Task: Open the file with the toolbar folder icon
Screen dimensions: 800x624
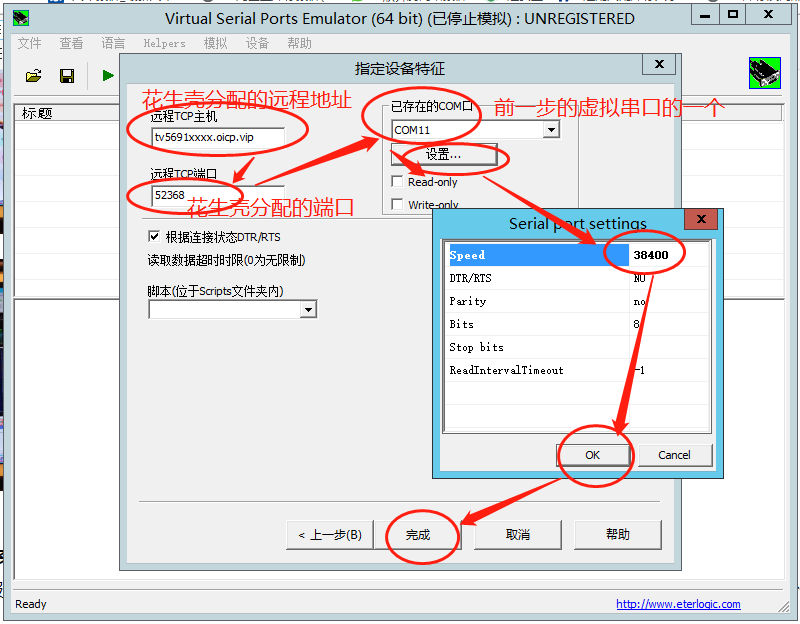Action: 34,76
